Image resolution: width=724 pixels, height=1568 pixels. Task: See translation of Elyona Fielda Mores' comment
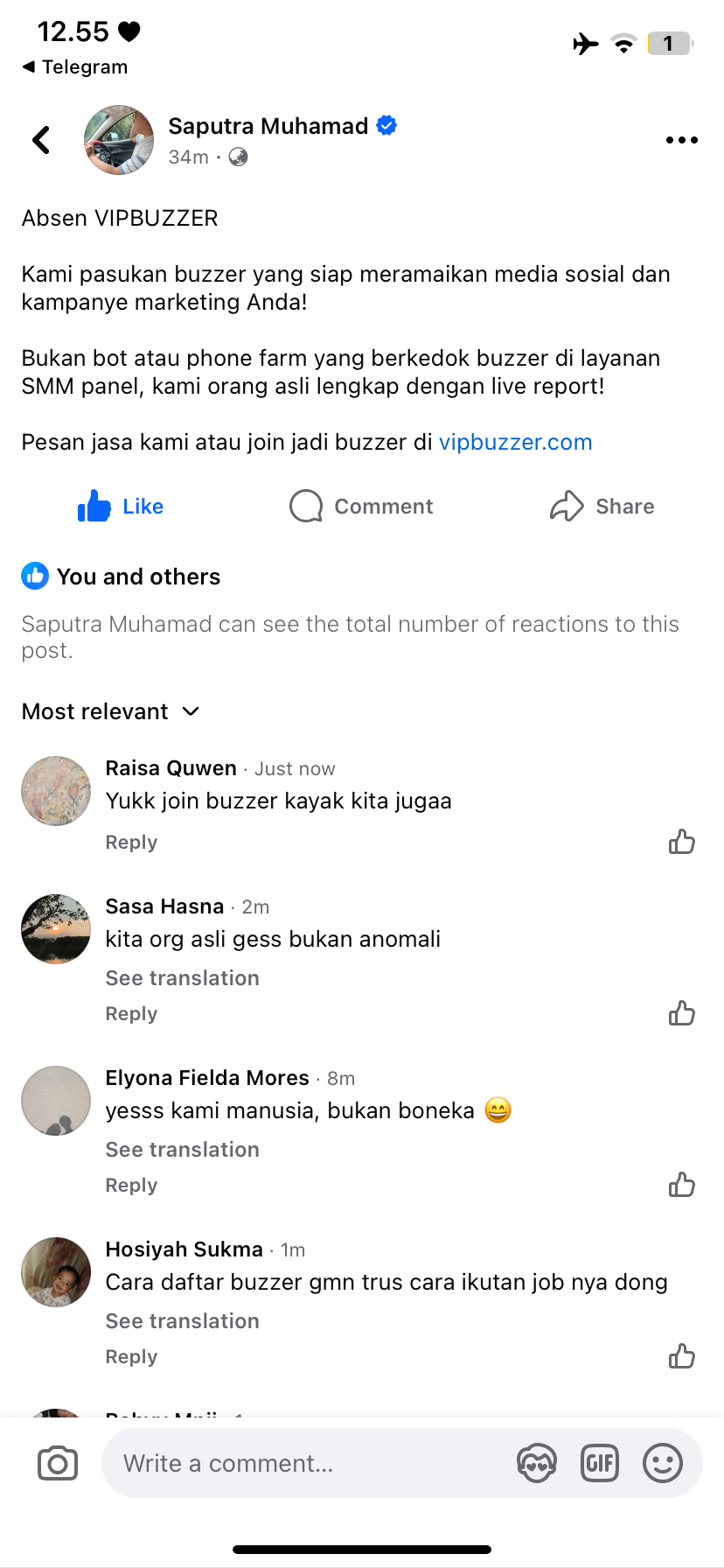coord(182,1150)
